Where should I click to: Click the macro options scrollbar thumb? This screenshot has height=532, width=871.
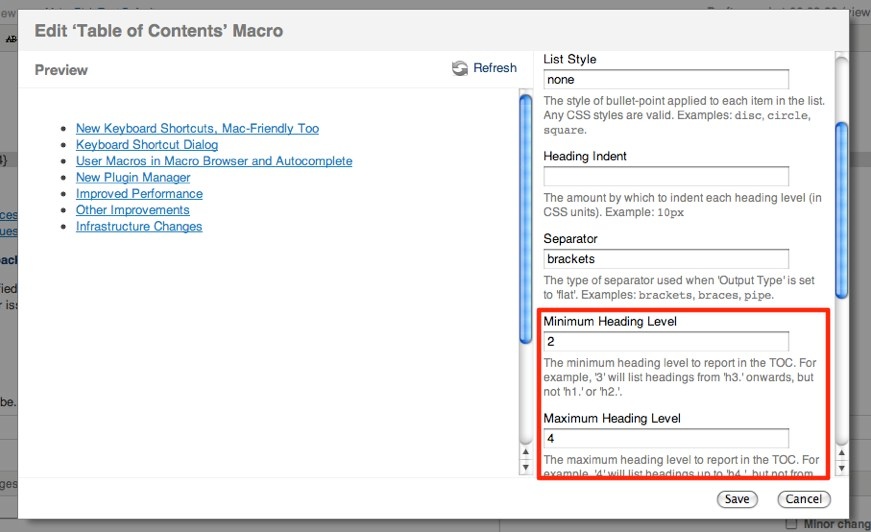click(842, 210)
